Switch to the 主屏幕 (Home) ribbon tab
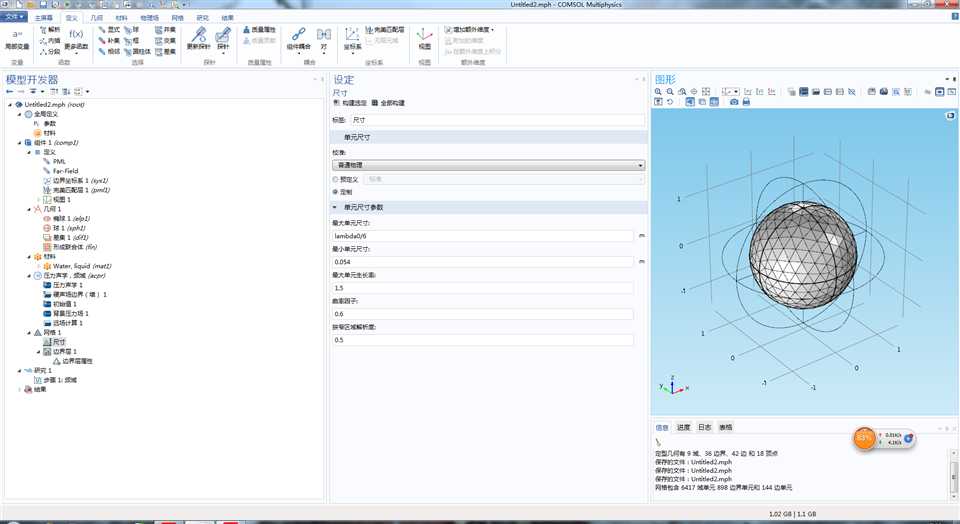 coord(43,18)
